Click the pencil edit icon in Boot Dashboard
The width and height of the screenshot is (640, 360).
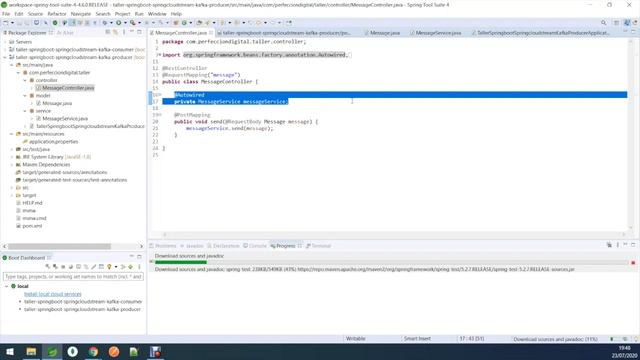(93, 267)
